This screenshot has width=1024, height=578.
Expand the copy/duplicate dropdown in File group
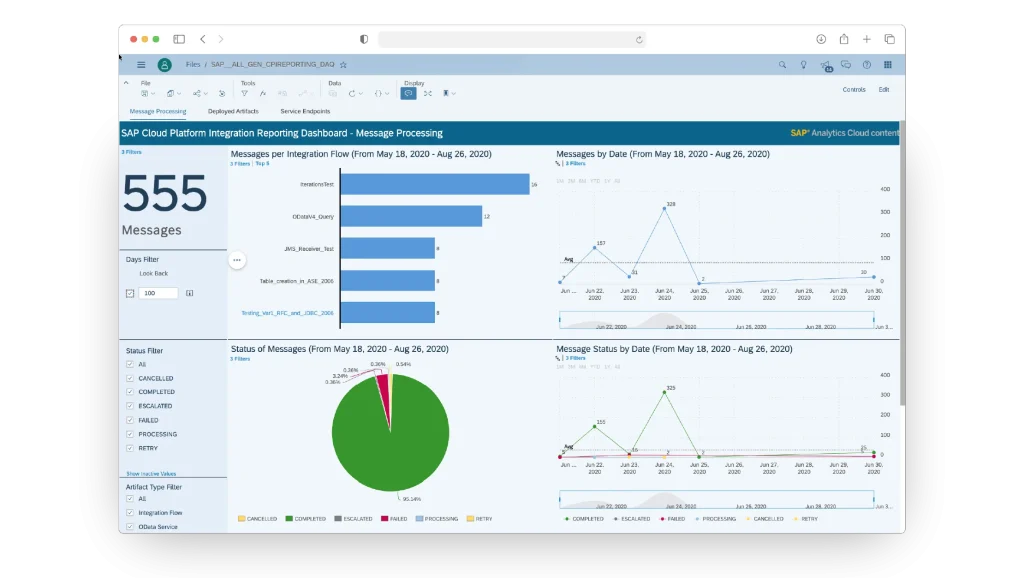coord(179,93)
